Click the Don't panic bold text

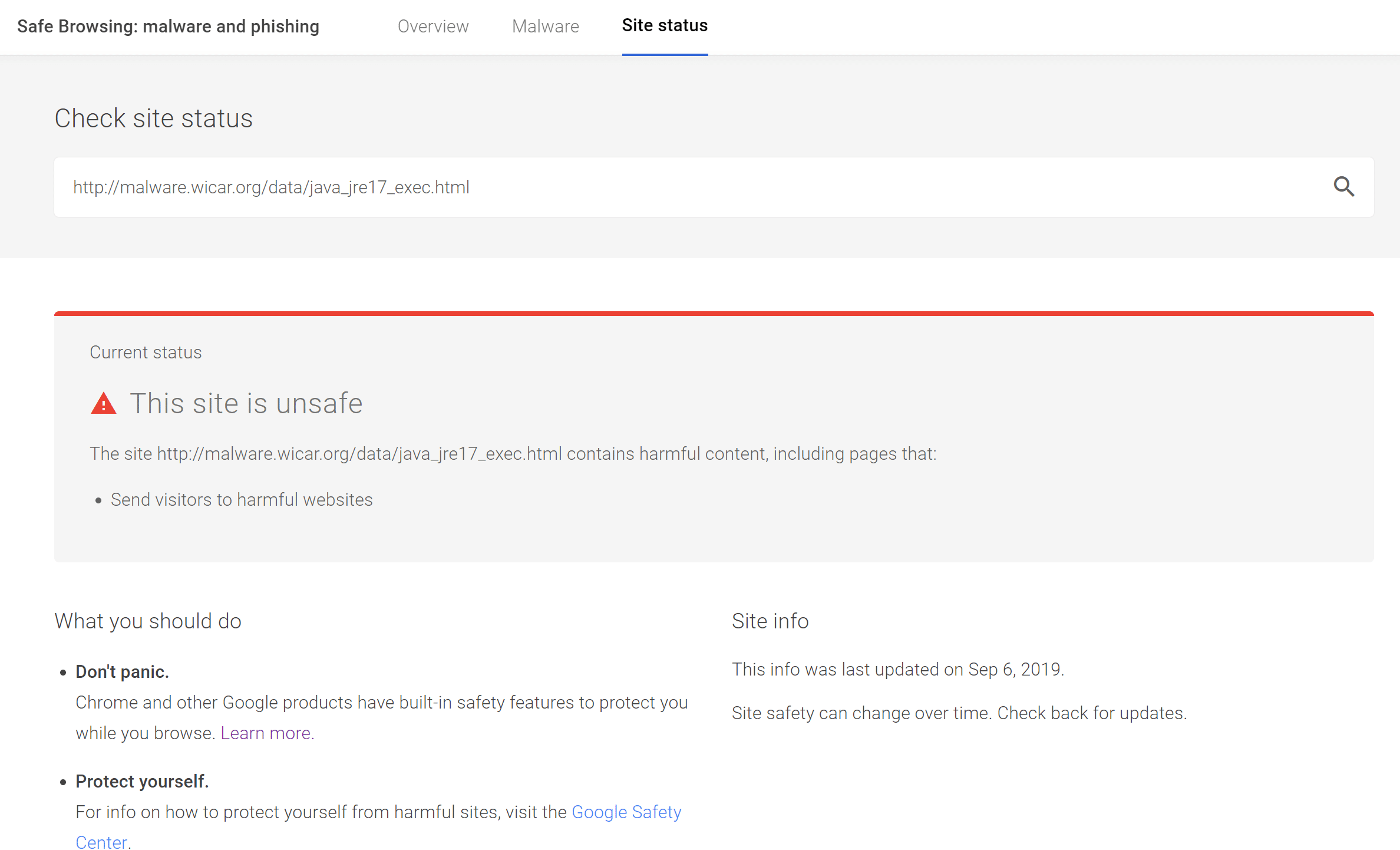121,671
